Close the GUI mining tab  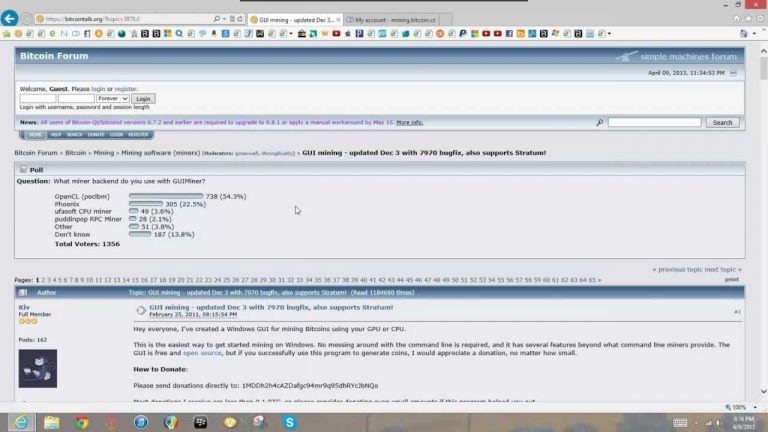click(338, 20)
